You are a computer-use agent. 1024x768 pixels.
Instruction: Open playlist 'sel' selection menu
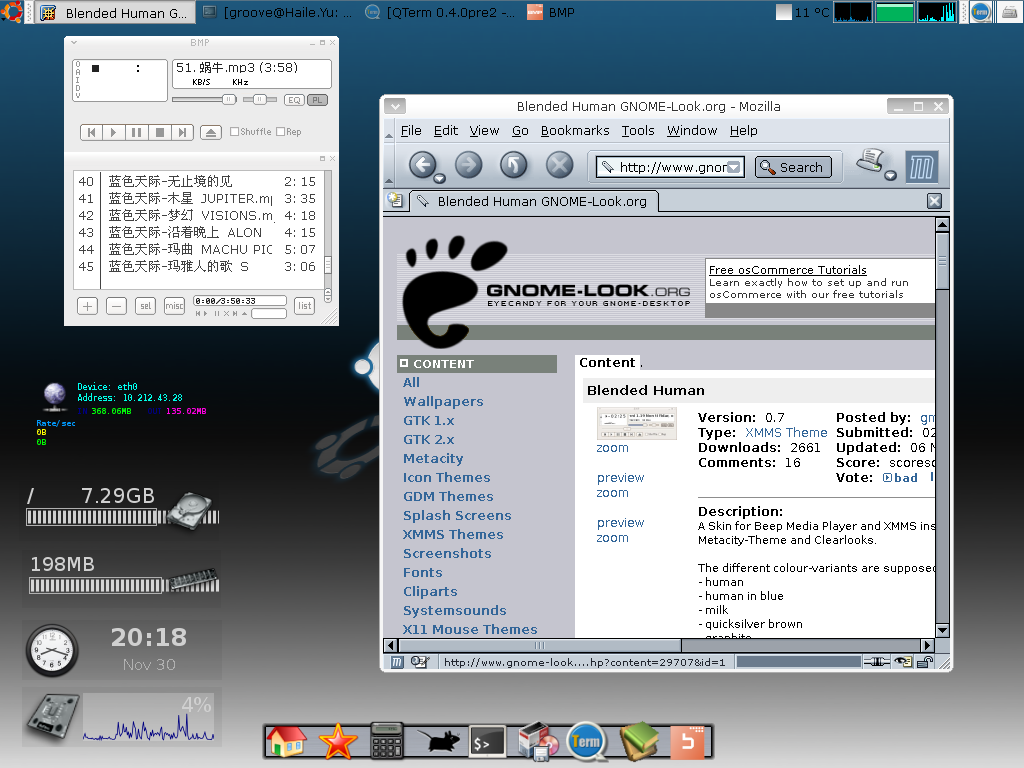145,306
